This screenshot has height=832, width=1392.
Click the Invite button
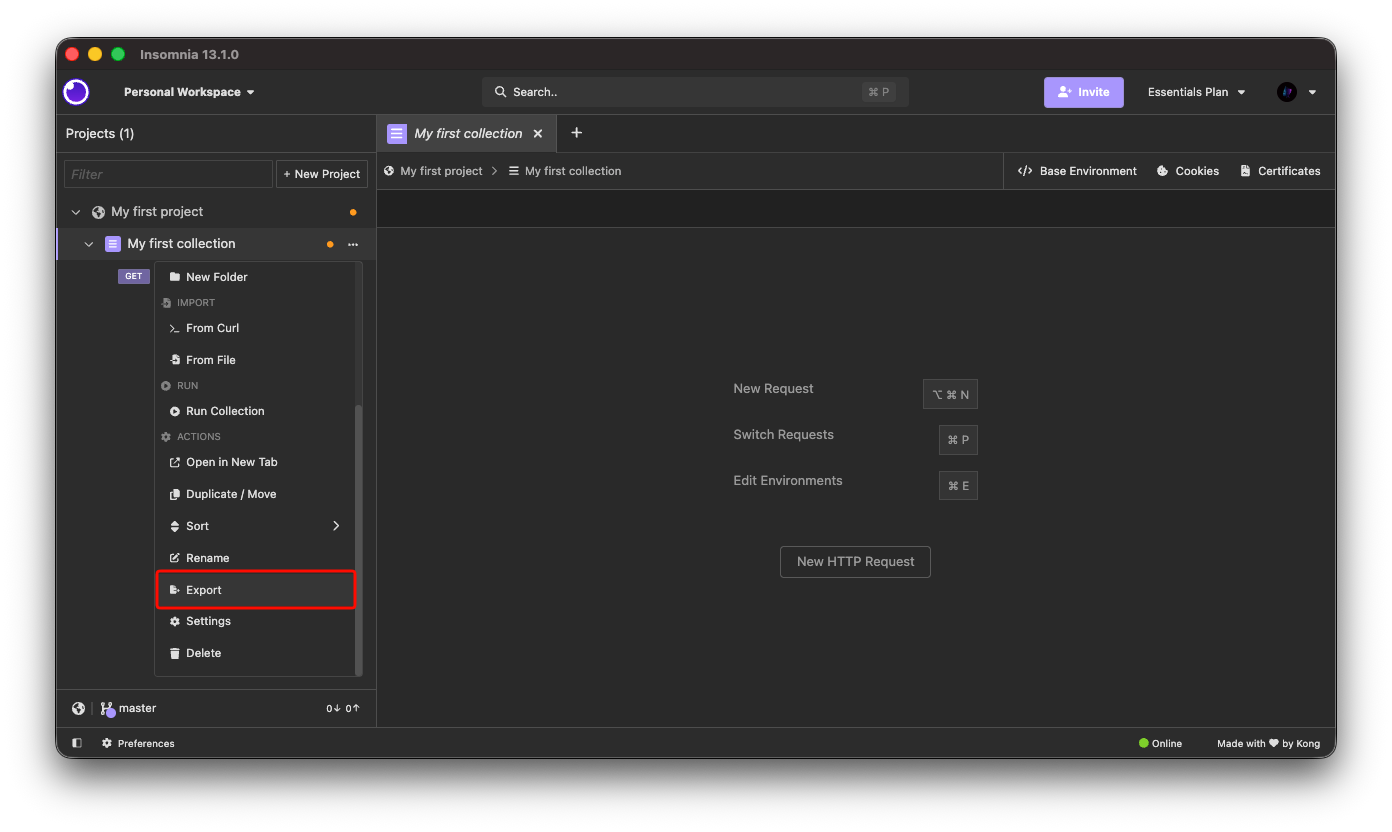click(1084, 92)
